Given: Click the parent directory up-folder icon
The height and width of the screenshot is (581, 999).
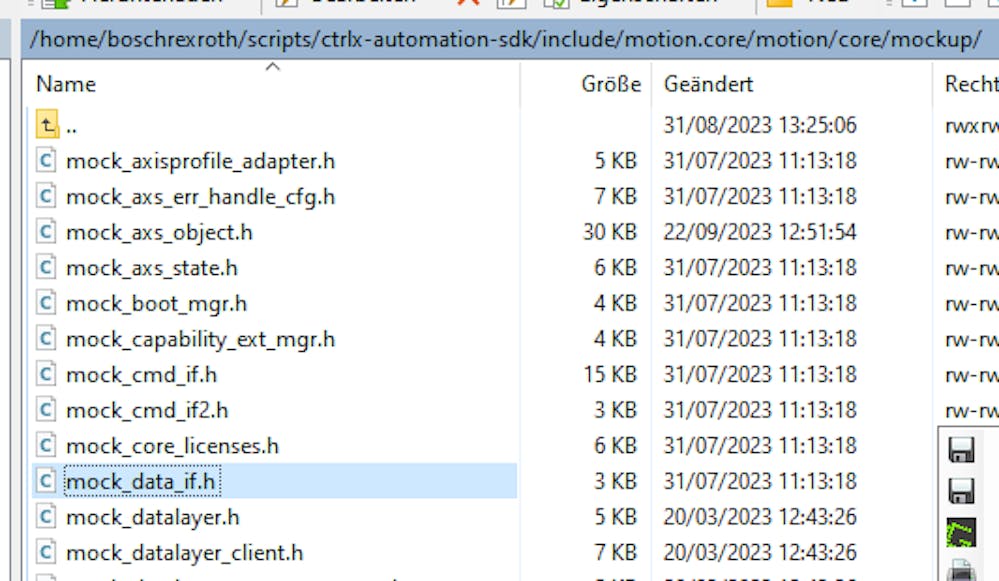Looking at the screenshot, I should pyautogui.click(x=46, y=125).
